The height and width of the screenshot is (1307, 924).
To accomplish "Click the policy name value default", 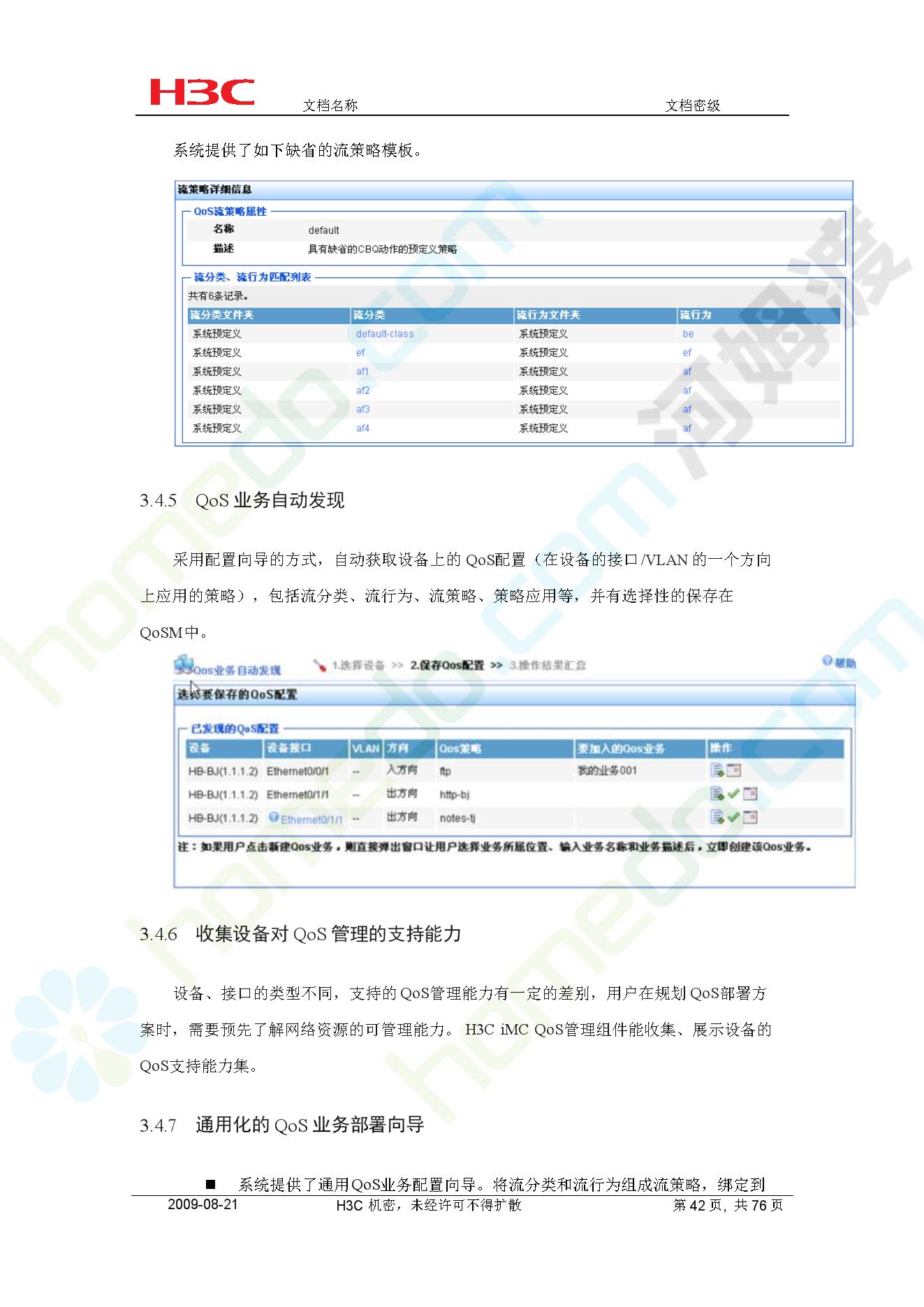I will (323, 230).
